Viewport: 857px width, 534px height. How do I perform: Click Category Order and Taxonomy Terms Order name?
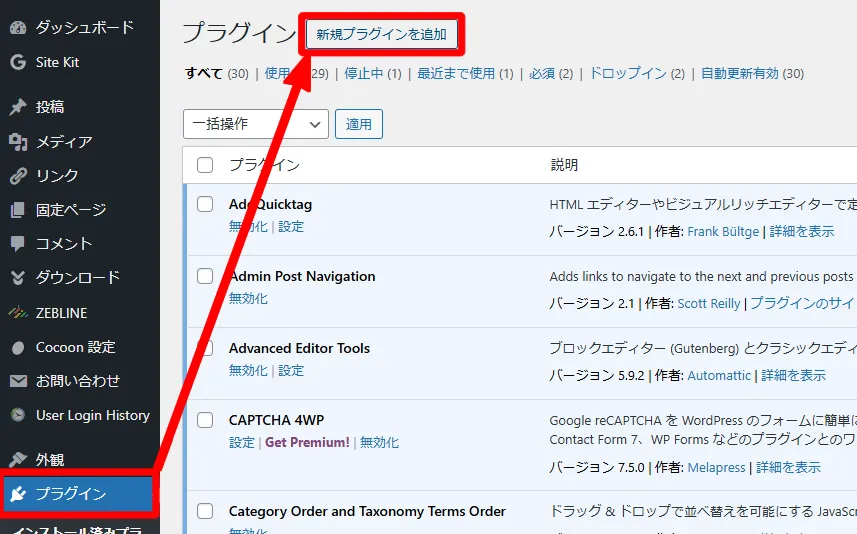(367, 511)
